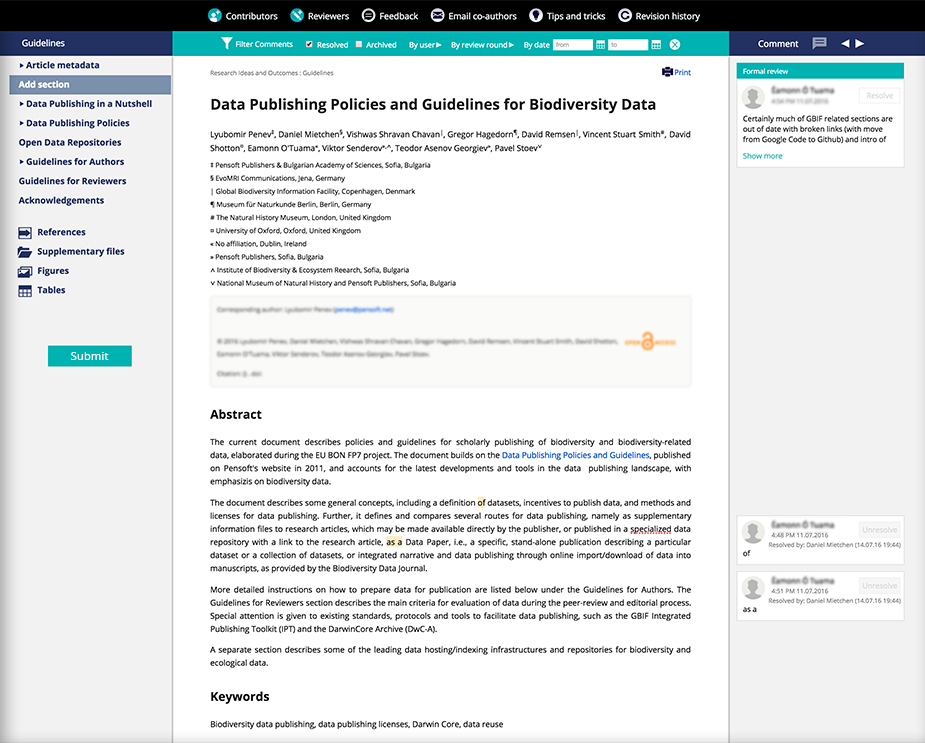
Task: Click the open access logo
Action: tap(650, 342)
